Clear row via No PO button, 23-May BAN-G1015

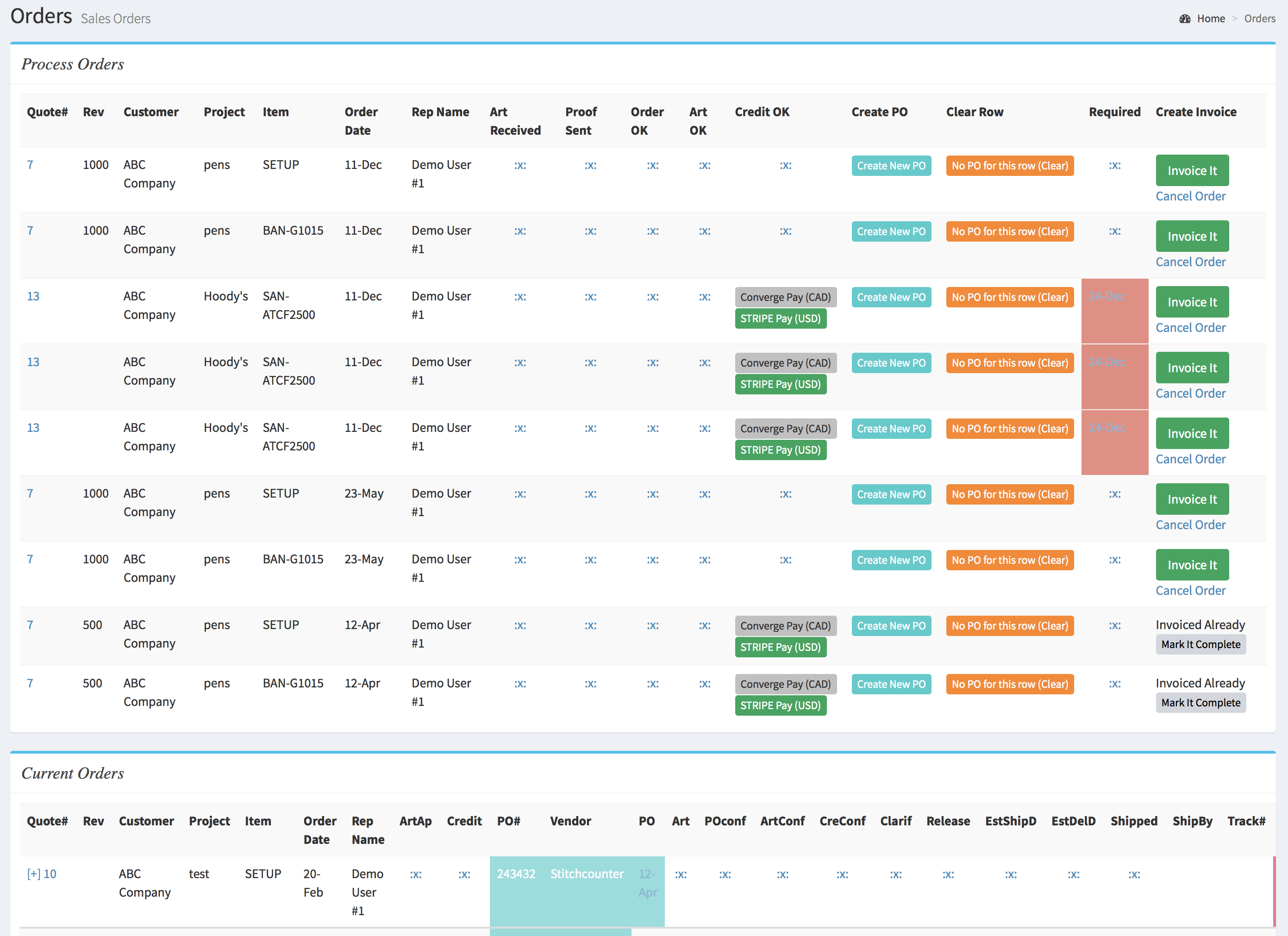click(1010, 560)
